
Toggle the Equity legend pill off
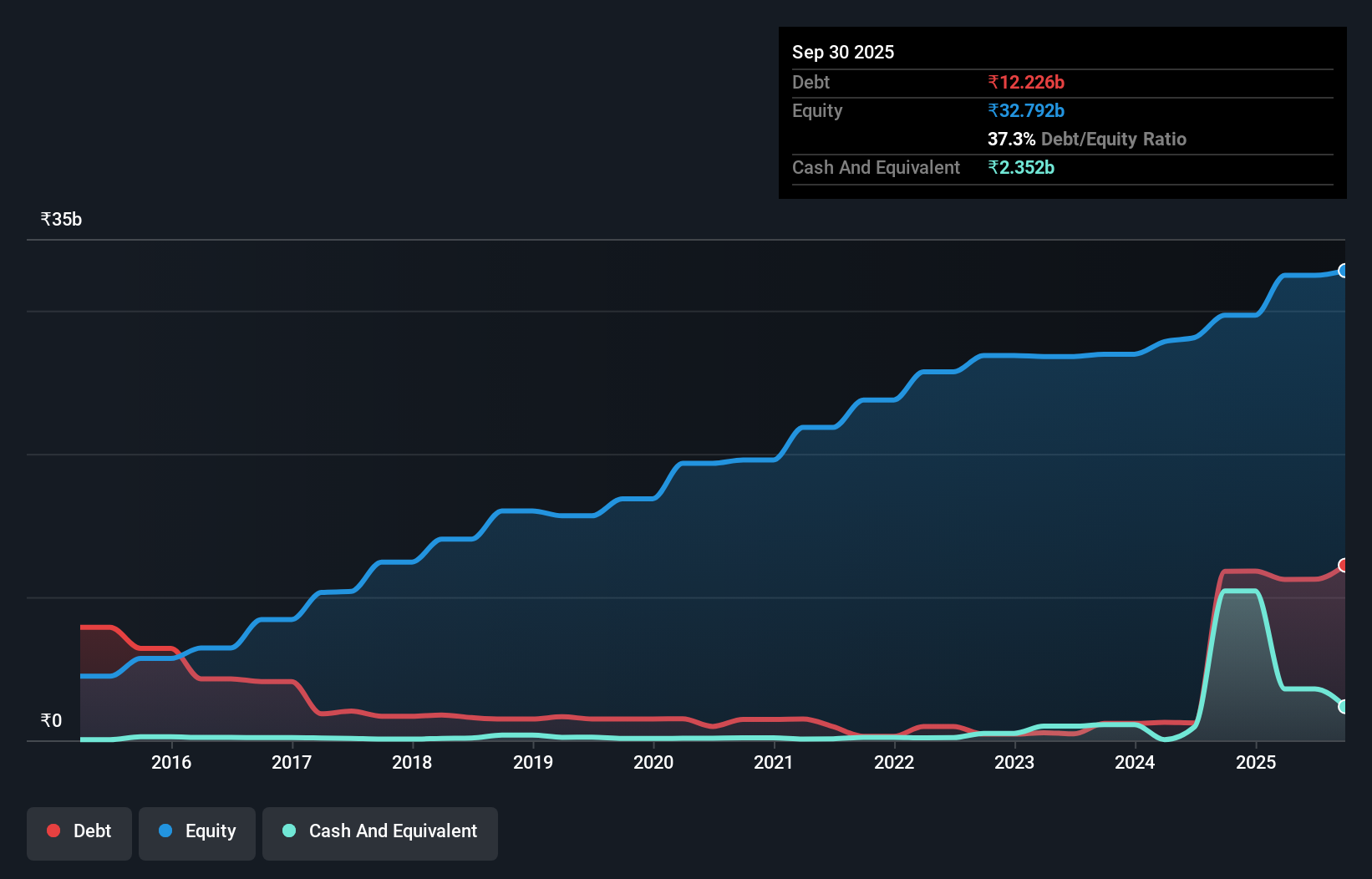coord(196,833)
